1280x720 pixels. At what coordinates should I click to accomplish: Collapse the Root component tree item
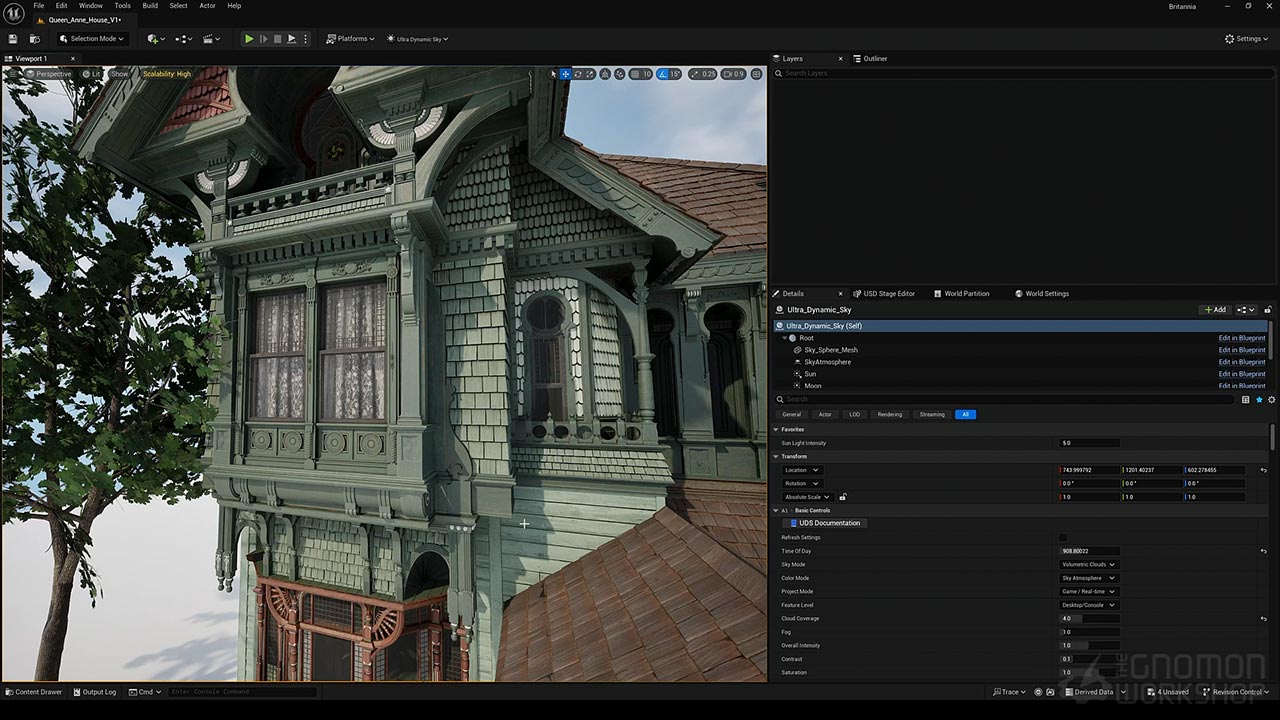point(785,338)
